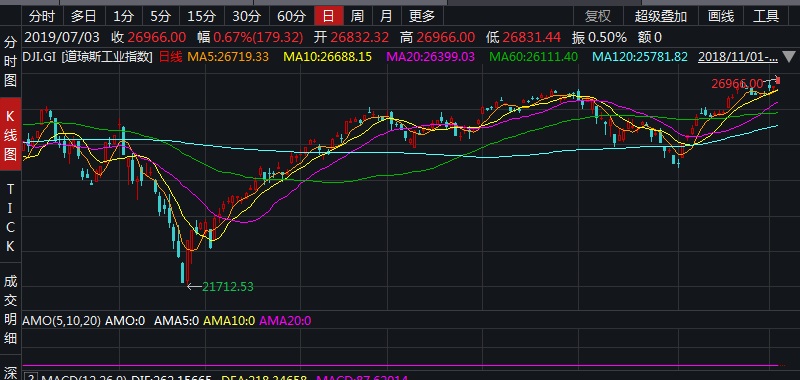Screen dimensions: 800x380
Task: Expand the date range dropdown triangle
Action: tap(789, 57)
